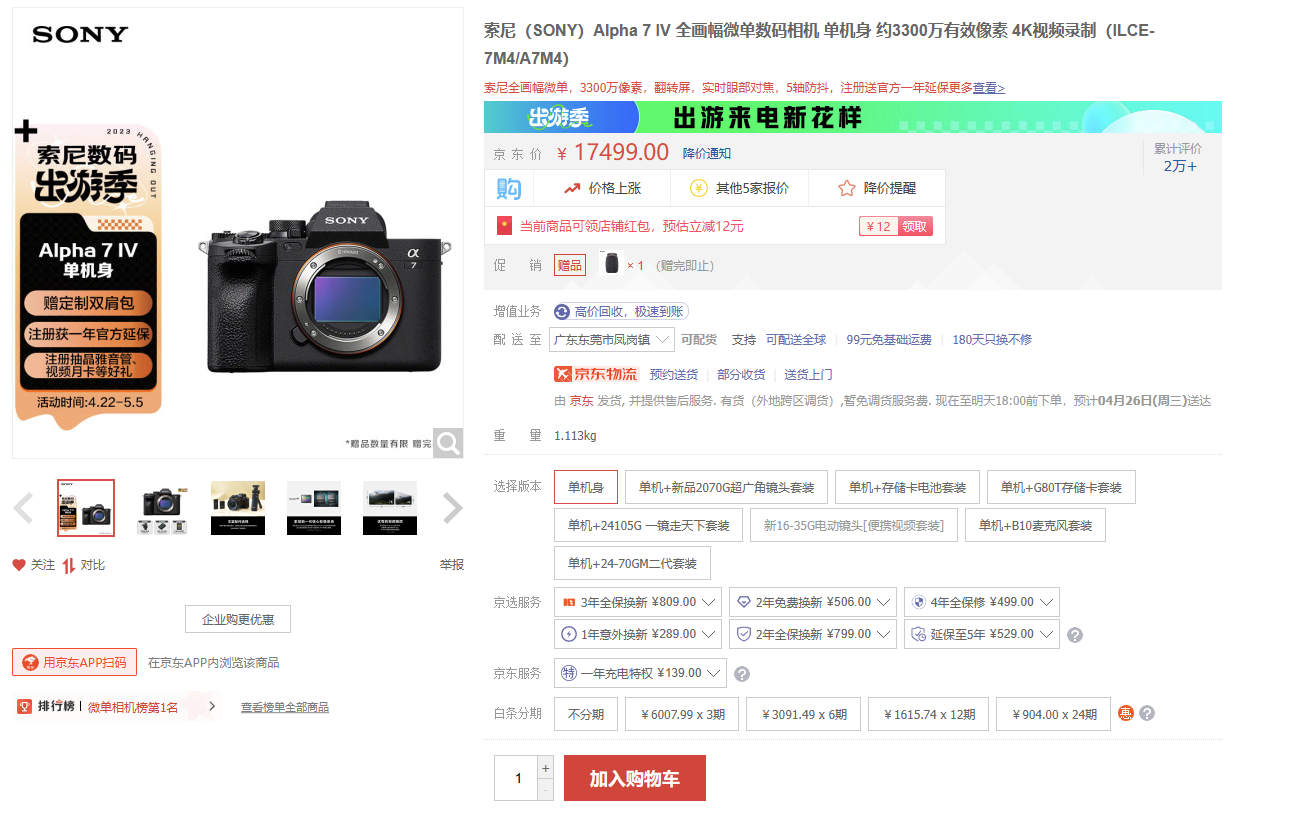Click the 可配送全球 link

796,340
